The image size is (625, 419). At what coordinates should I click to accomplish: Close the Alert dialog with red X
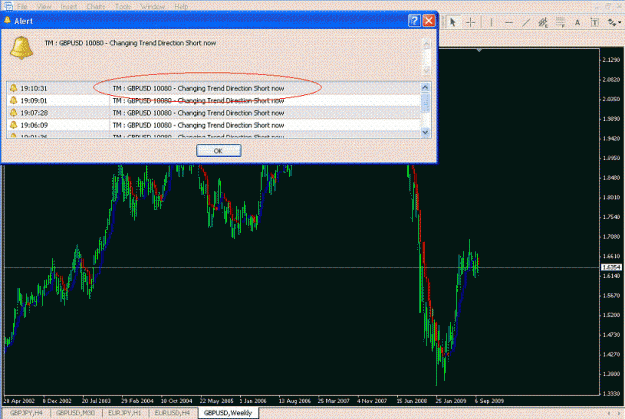(429, 21)
